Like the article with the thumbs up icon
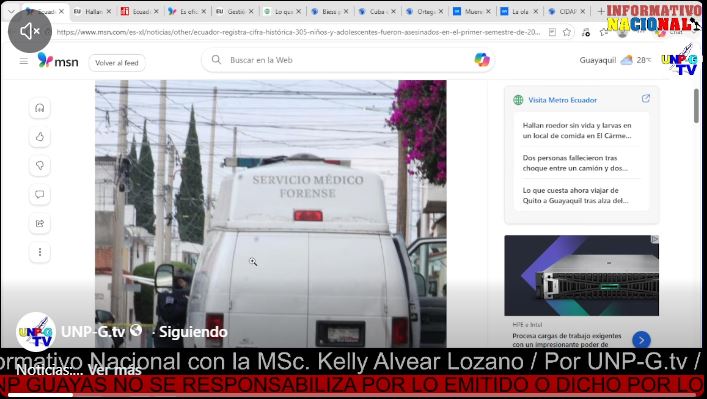 (40, 137)
